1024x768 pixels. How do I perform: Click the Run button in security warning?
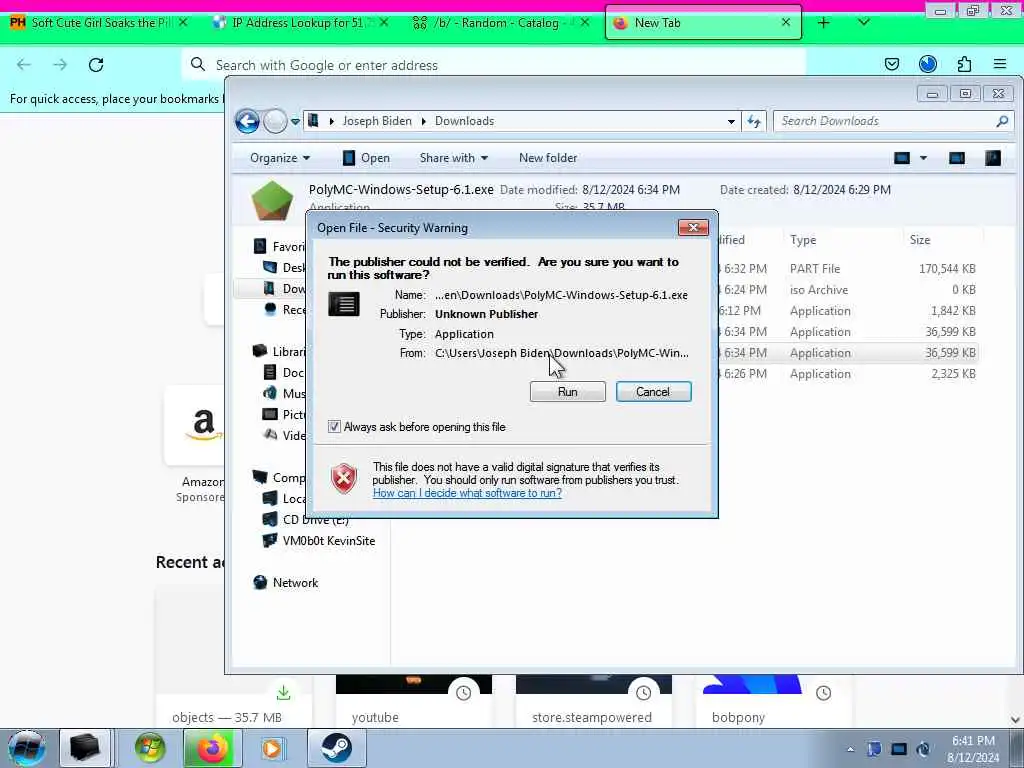click(x=568, y=392)
